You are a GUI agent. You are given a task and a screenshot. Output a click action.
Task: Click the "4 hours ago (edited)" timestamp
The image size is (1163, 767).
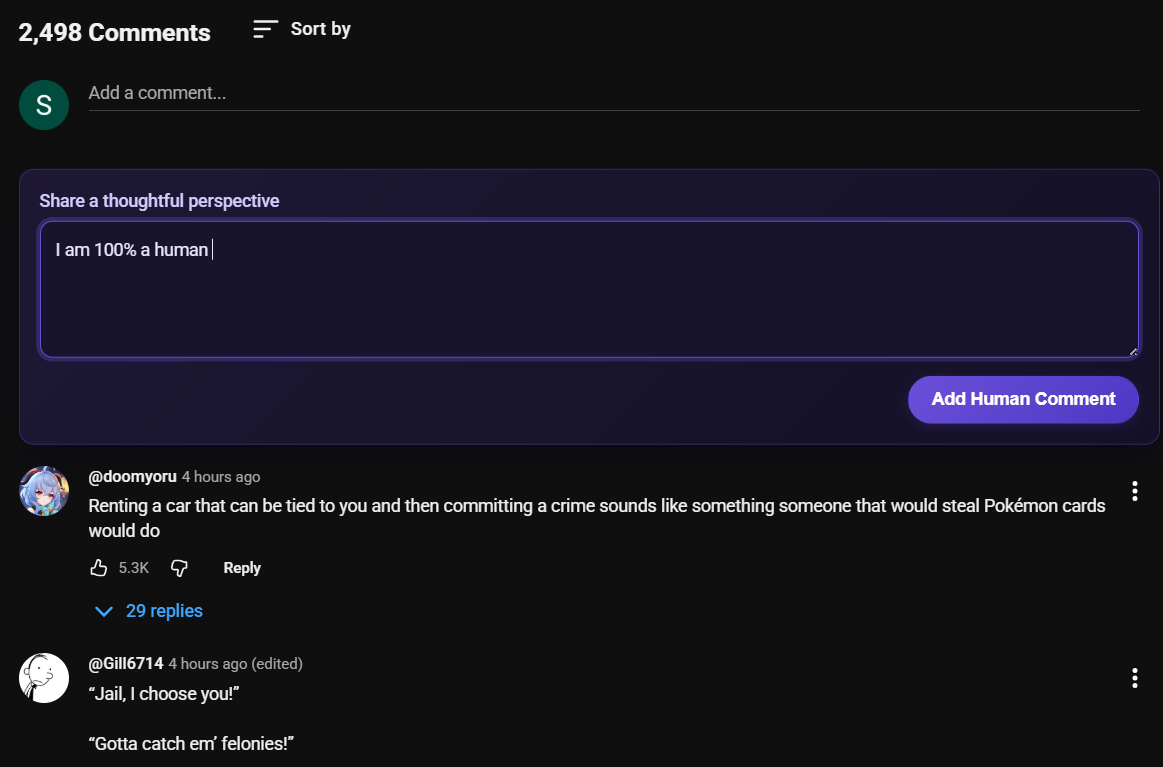pos(235,664)
